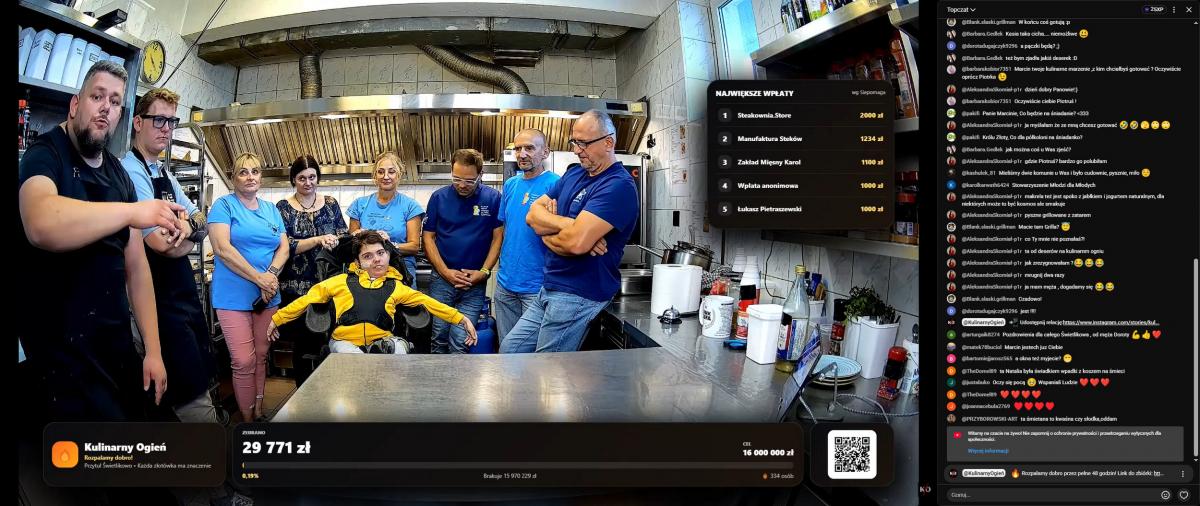This screenshot has height=506, width=1200.
Task: Click the @justaluko chat message
Action: [1028, 382]
